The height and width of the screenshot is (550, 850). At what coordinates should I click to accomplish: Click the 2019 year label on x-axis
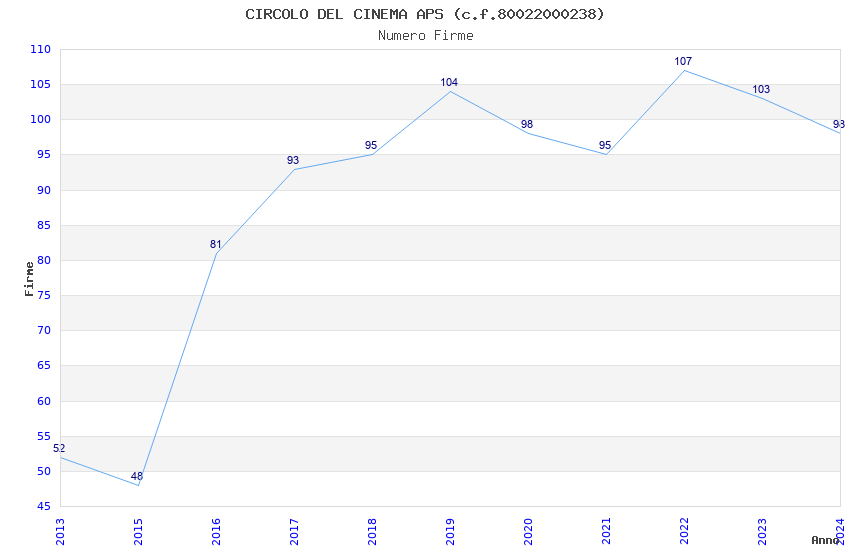pyautogui.click(x=450, y=532)
